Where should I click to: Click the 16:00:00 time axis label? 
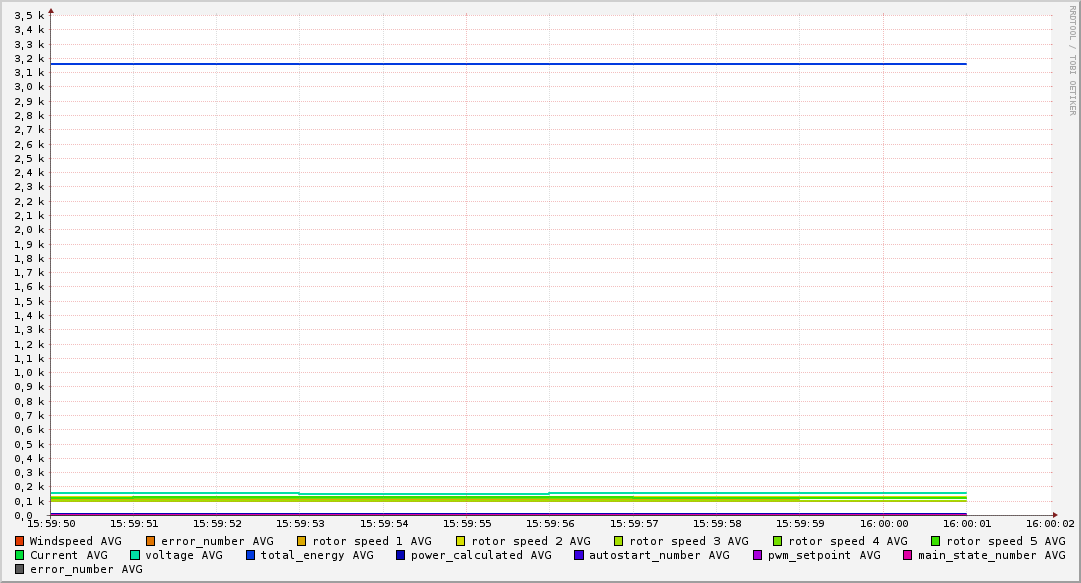[883, 523]
